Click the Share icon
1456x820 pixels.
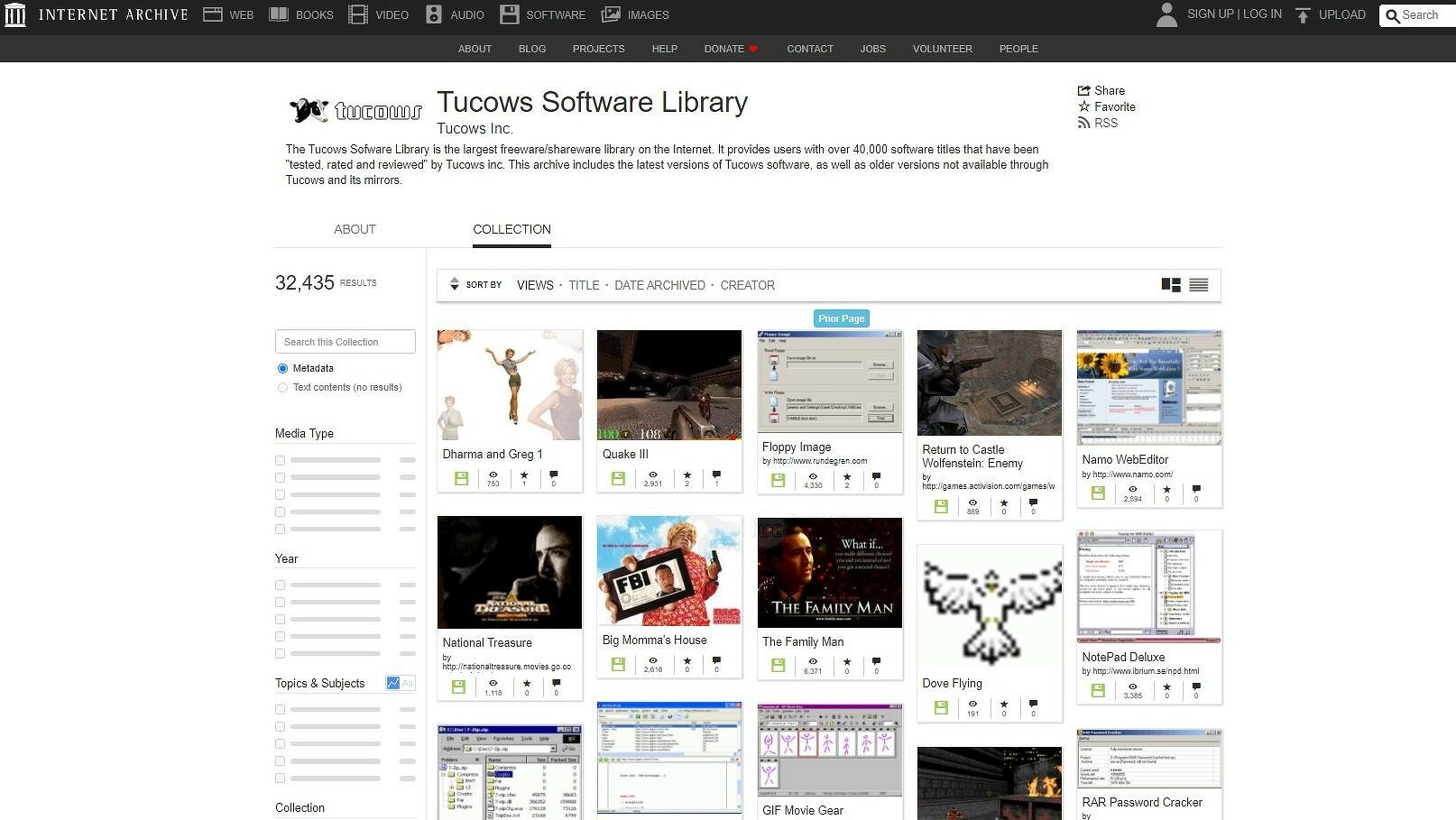click(1084, 90)
